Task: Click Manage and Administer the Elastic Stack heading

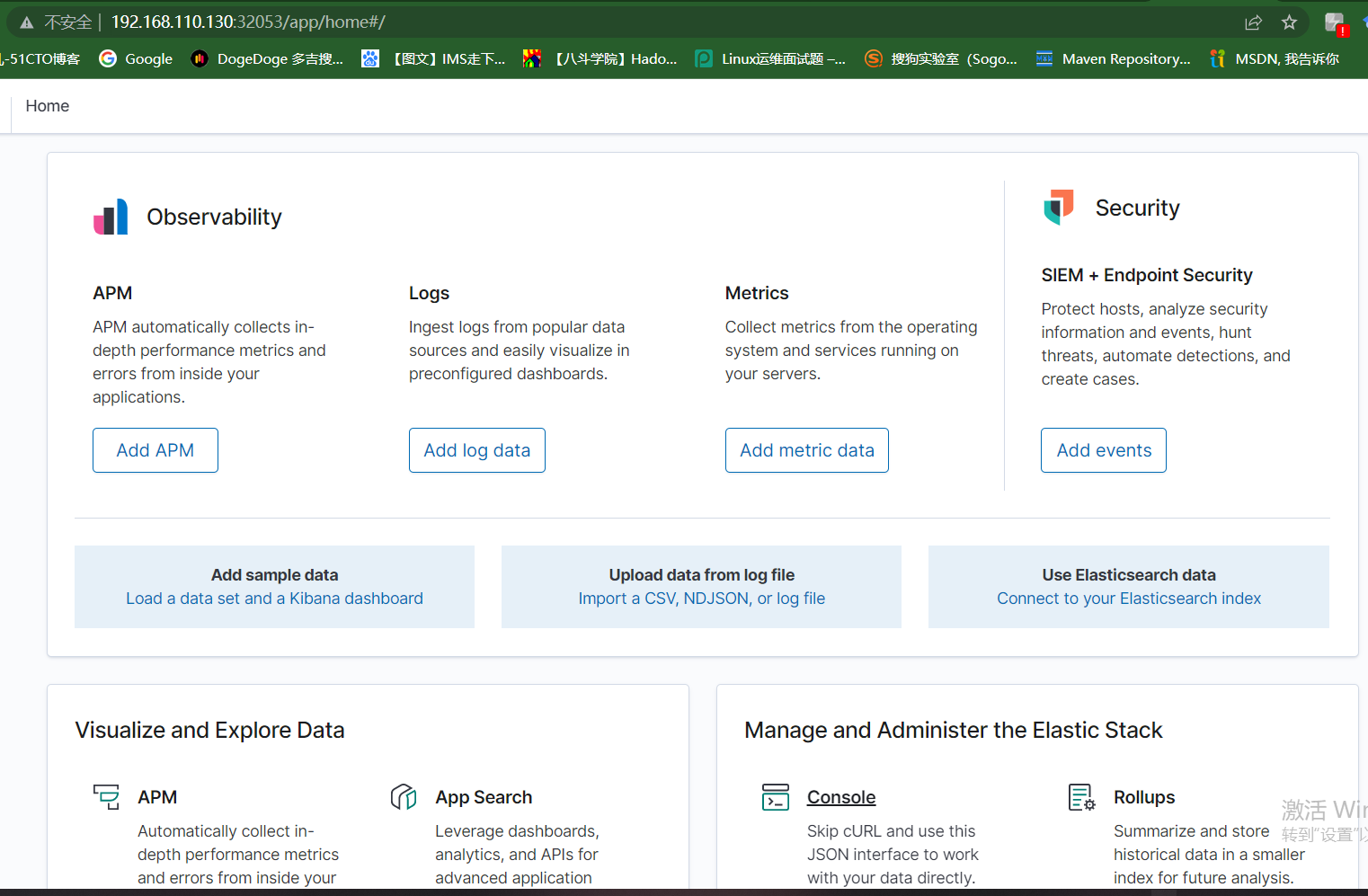Action: [954, 730]
